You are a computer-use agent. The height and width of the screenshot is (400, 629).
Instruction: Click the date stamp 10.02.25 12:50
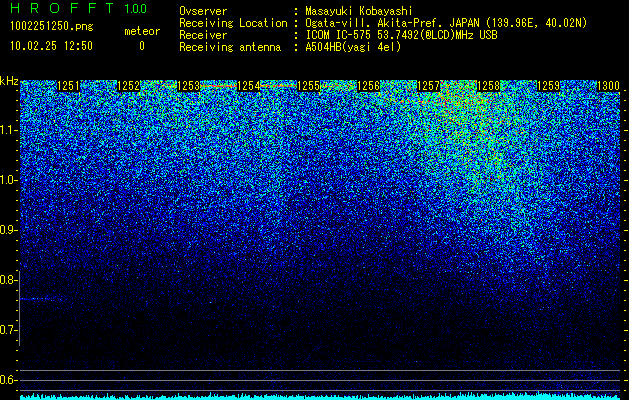point(51,46)
